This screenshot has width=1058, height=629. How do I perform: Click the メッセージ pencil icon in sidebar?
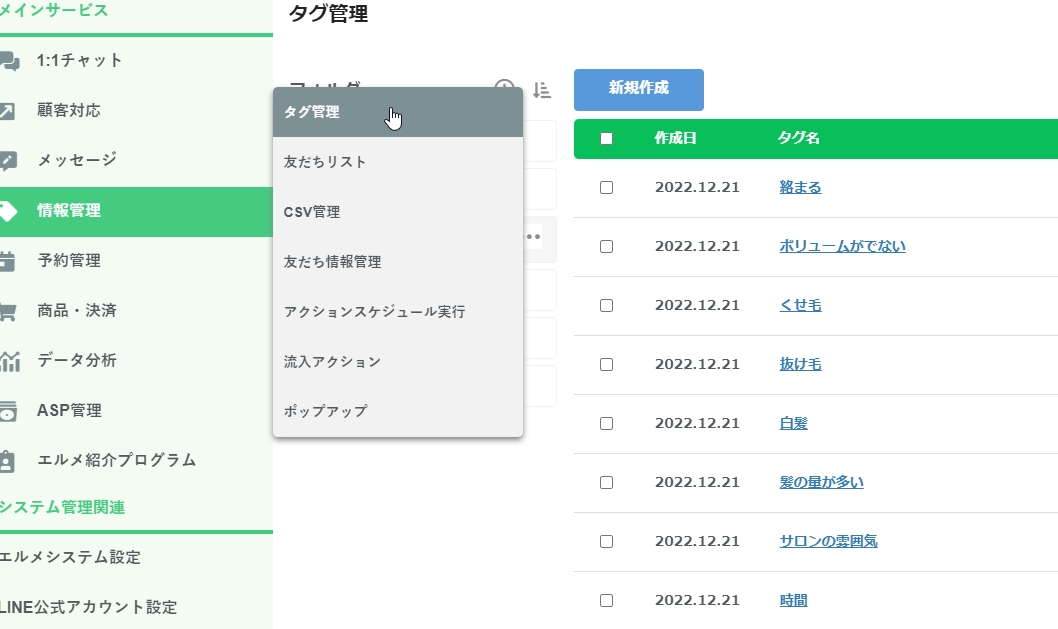coord(8,161)
